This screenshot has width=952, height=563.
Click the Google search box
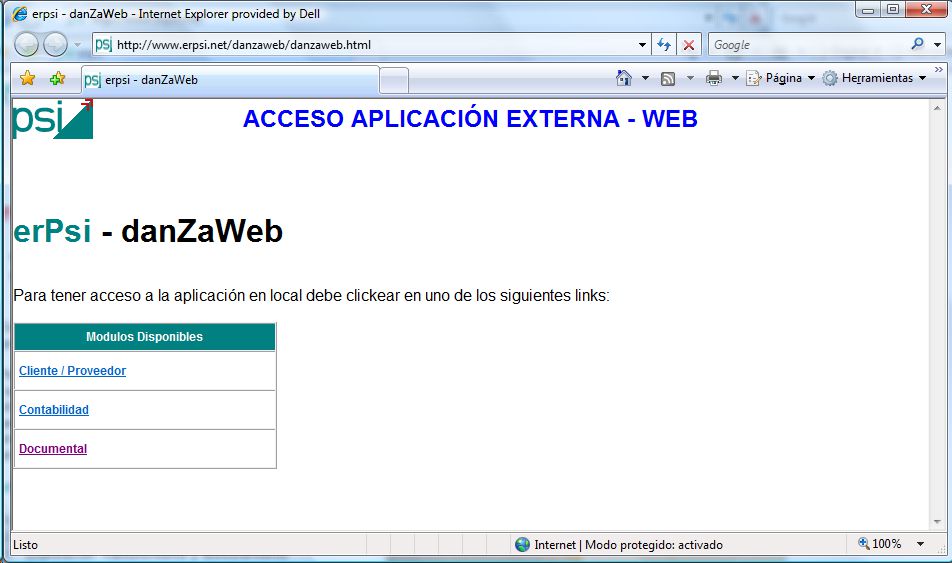(x=808, y=45)
